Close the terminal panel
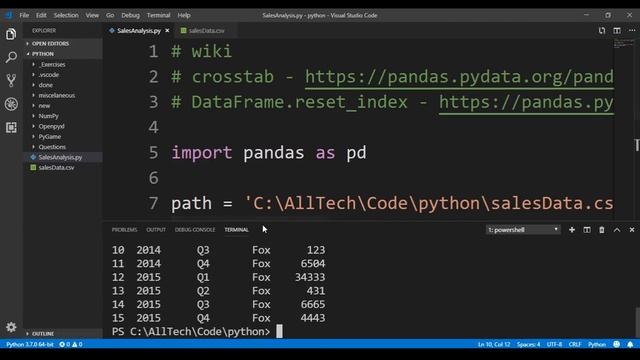Screen dimensions: 640x360 pos(632,230)
